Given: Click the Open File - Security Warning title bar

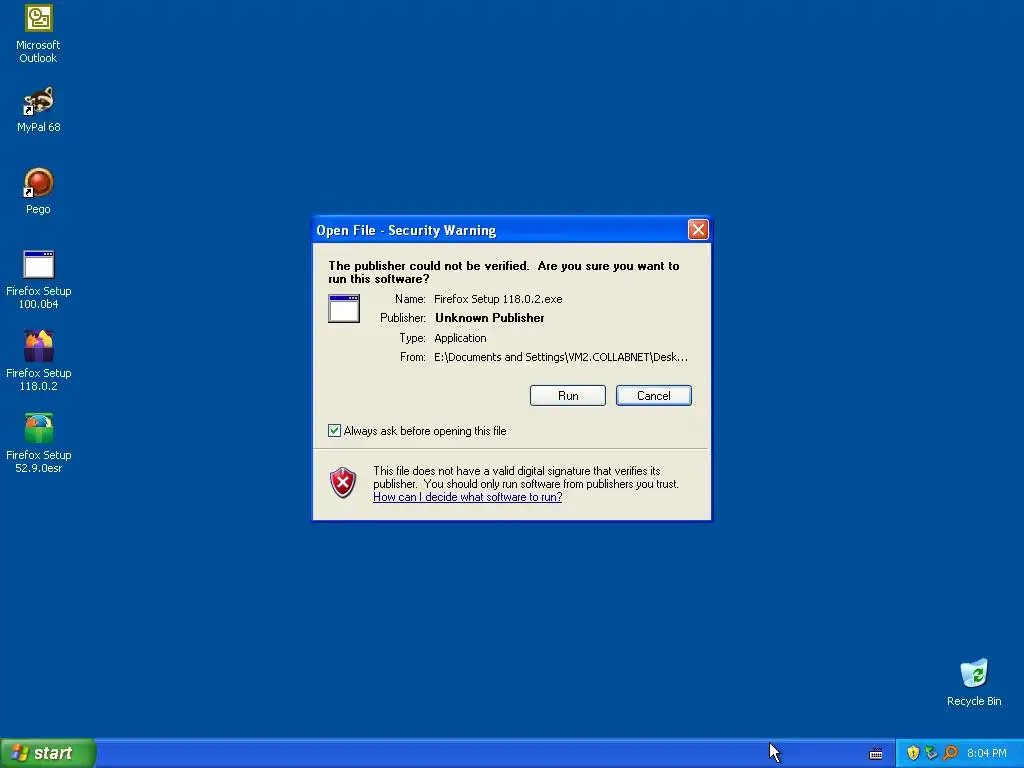Looking at the screenshot, I should tap(500, 230).
